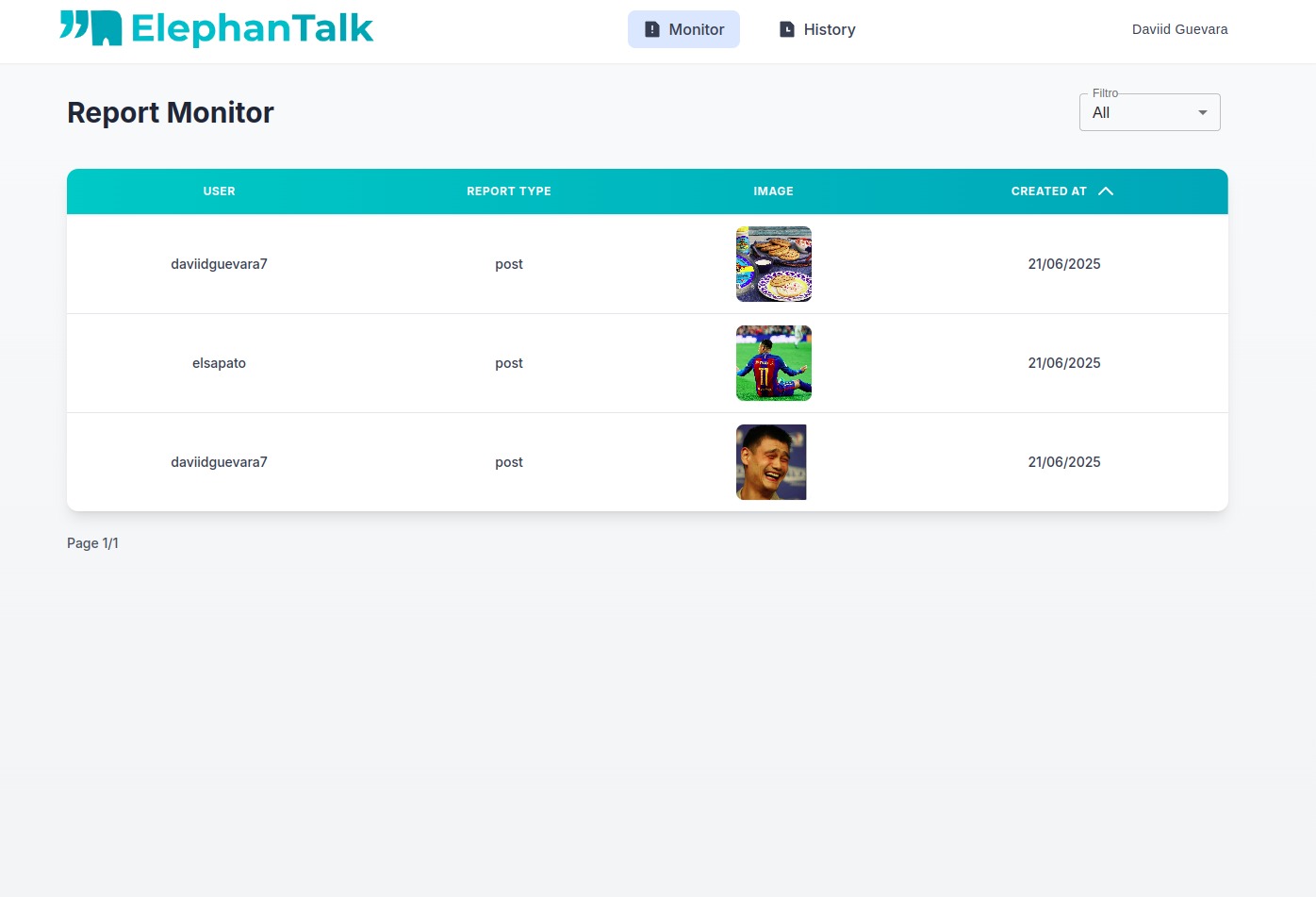Open the laughing face meme thumbnail
This screenshot has height=897, width=1316.
pyautogui.click(x=771, y=462)
